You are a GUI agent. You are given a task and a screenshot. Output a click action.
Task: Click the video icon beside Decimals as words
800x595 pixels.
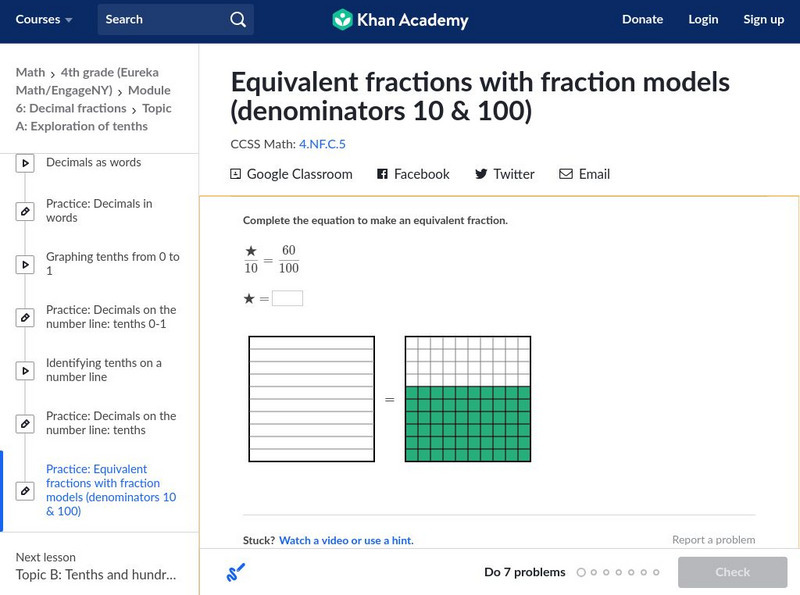coord(25,162)
